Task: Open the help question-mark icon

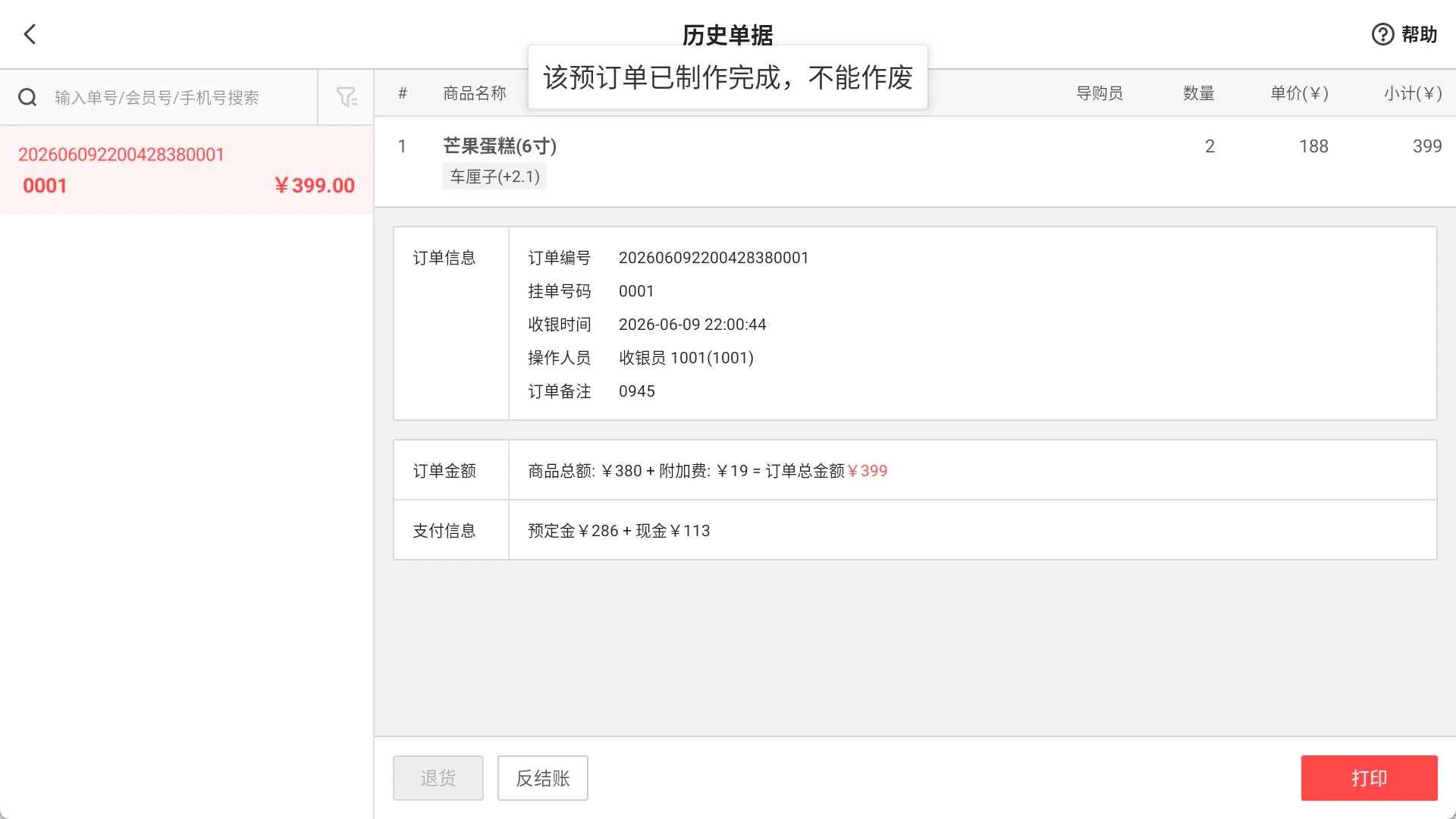Action: click(x=1382, y=34)
